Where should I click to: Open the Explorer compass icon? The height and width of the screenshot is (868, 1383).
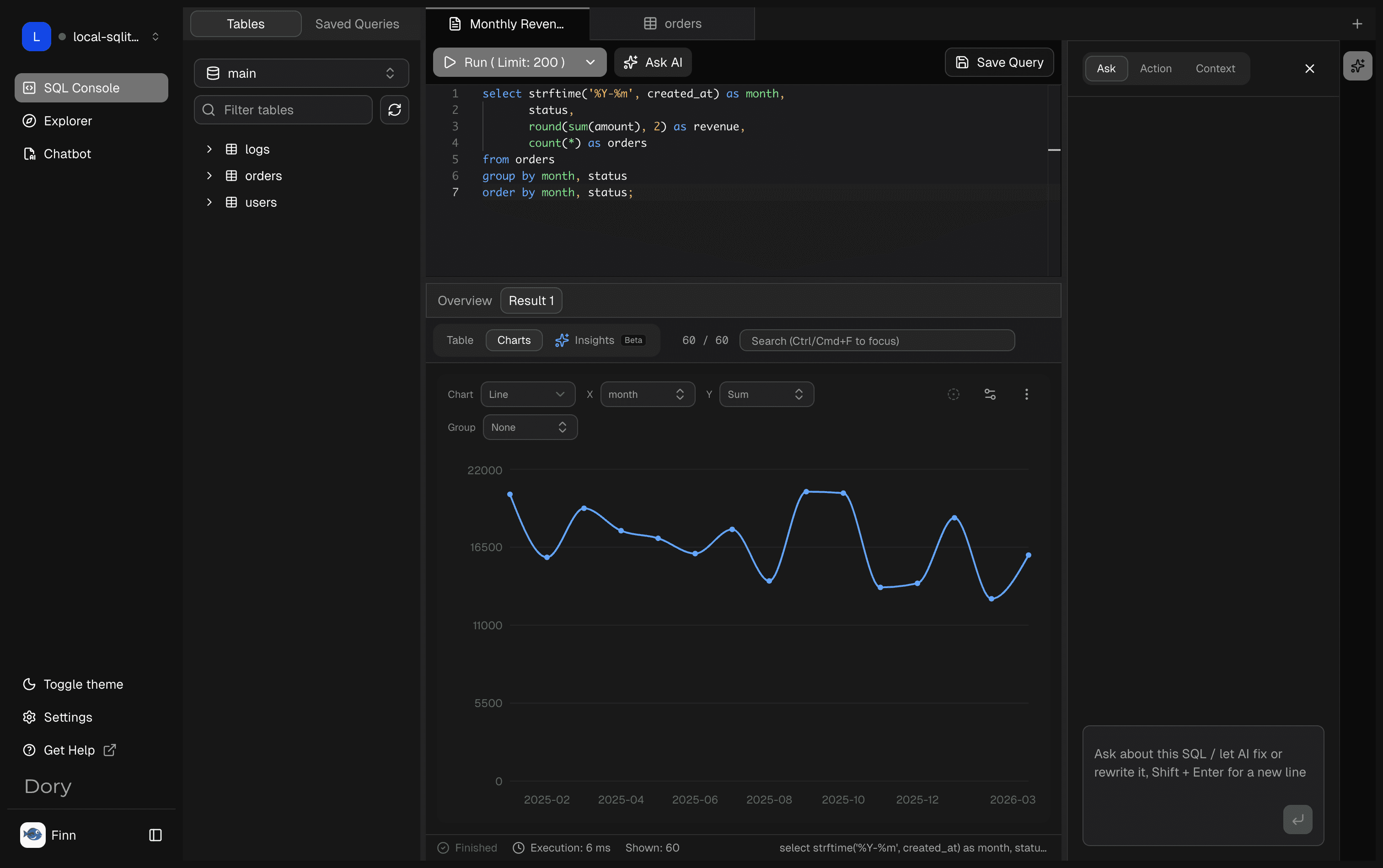pyautogui.click(x=29, y=121)
